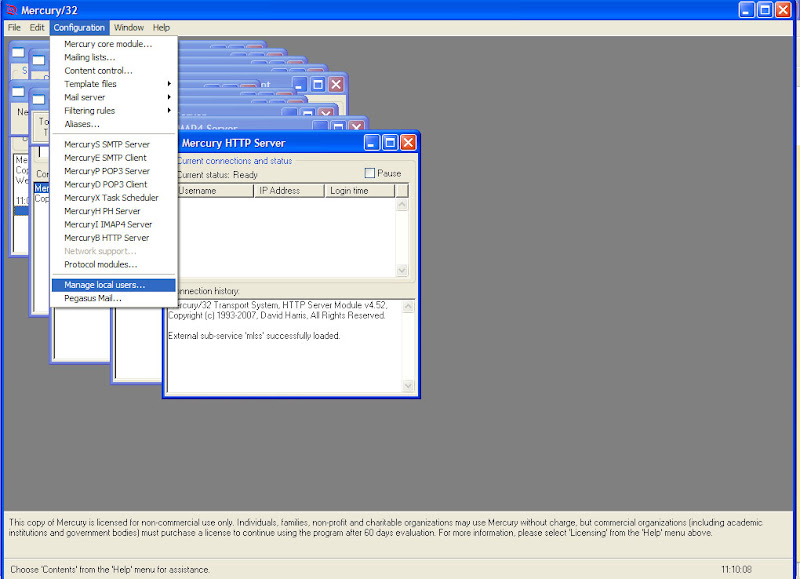Expand the Template files submenu
Viewport: 800px width, 579px height.
point(113,84)
